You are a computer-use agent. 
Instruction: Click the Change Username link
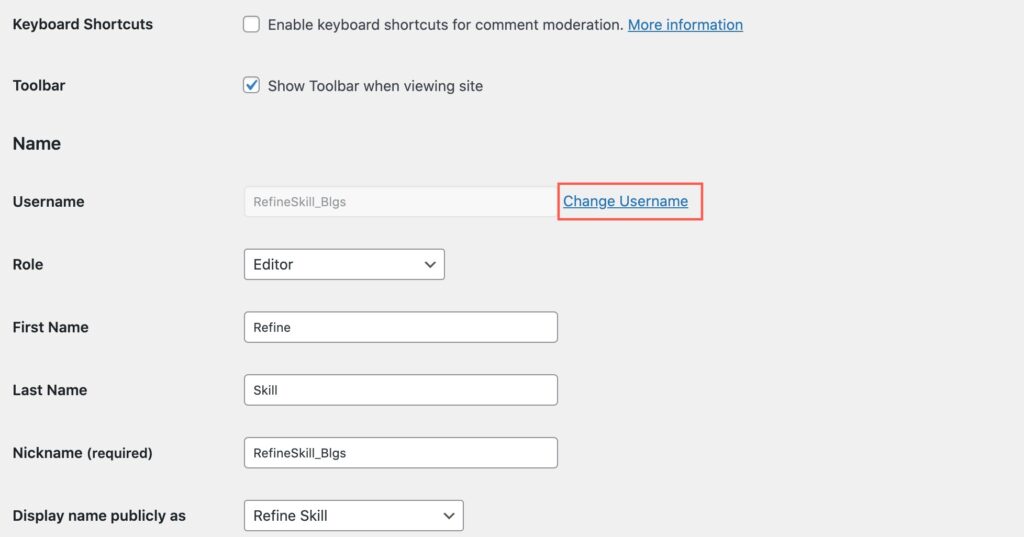pyautogui.click(x=626, y=201)
